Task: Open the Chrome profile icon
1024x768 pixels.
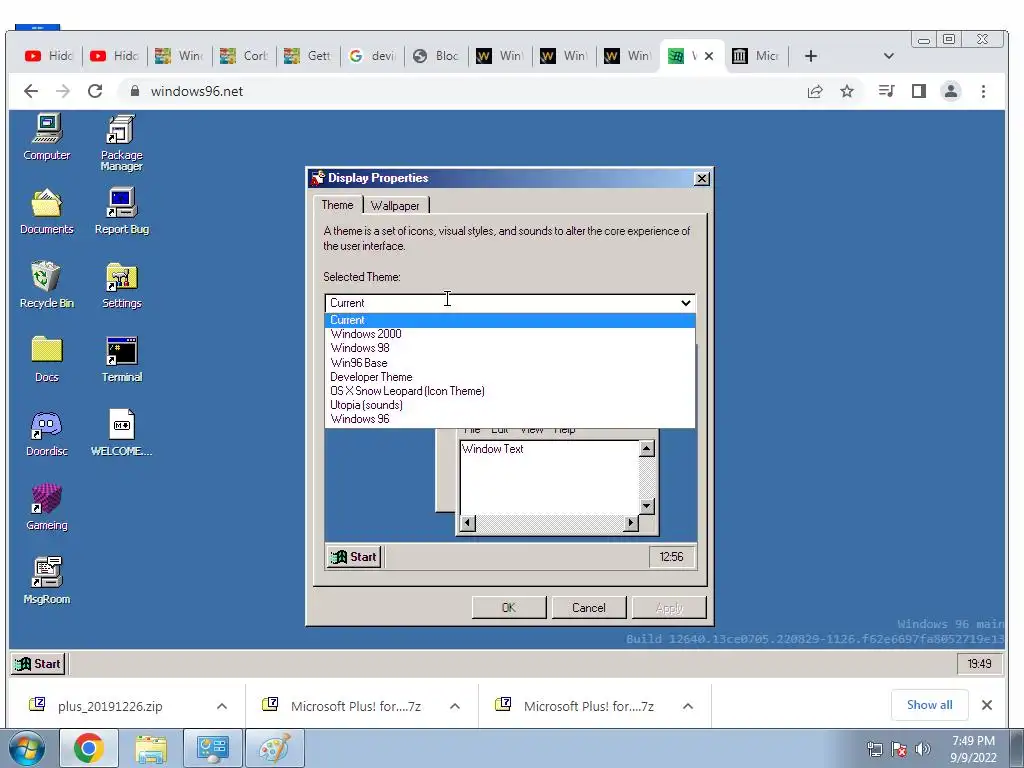Action: click(951, 91)
